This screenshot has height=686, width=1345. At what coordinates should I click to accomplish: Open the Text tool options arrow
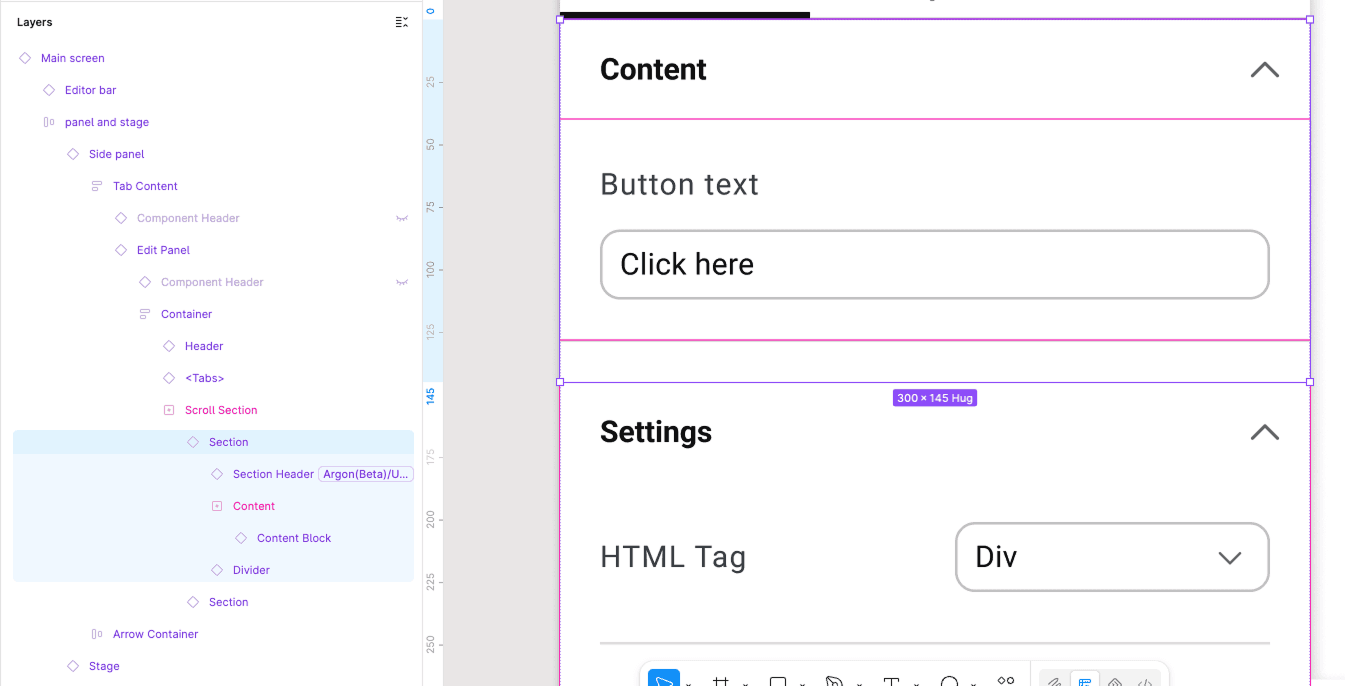point(916,684)
